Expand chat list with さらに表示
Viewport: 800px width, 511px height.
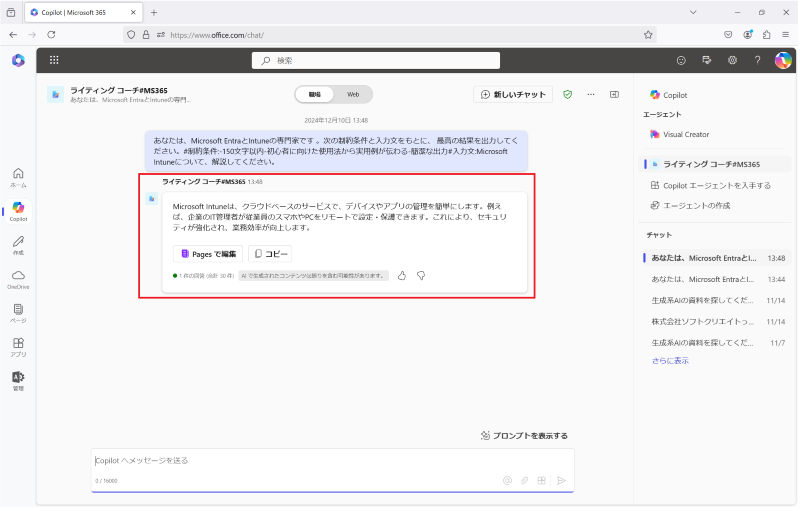coord(670,361)
